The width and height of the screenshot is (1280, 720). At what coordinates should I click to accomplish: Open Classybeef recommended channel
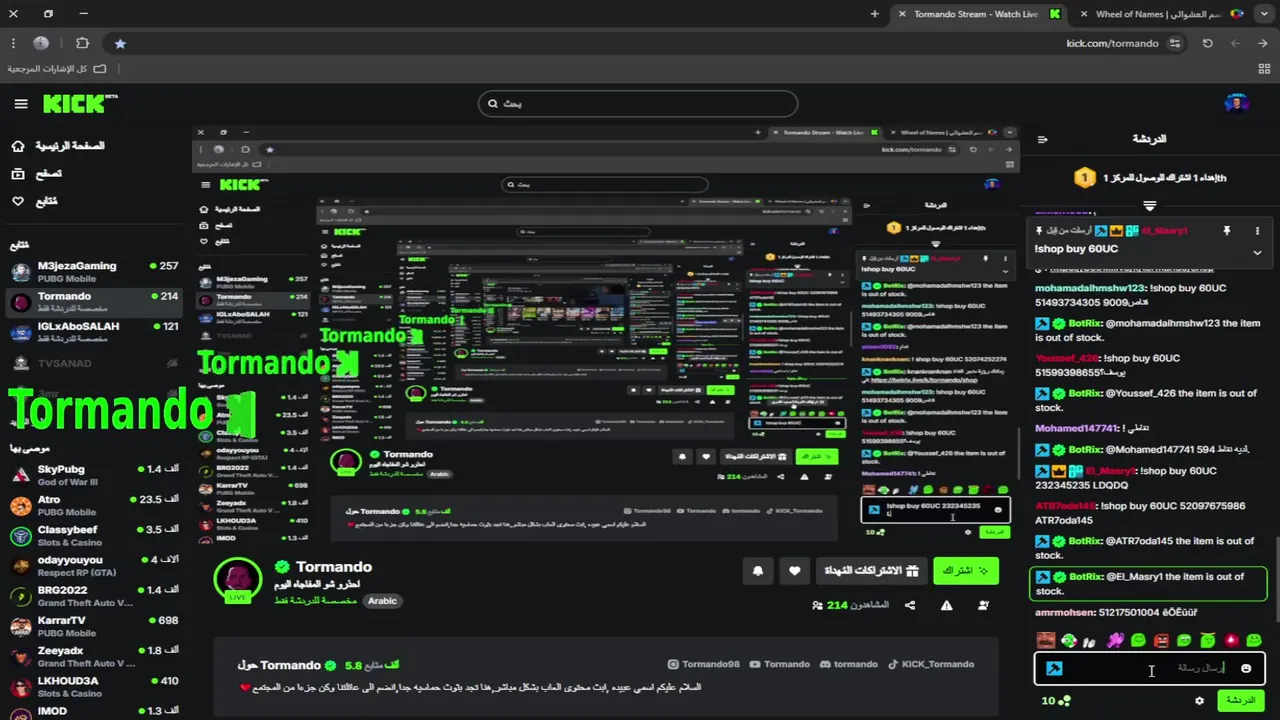pos(95,535)
